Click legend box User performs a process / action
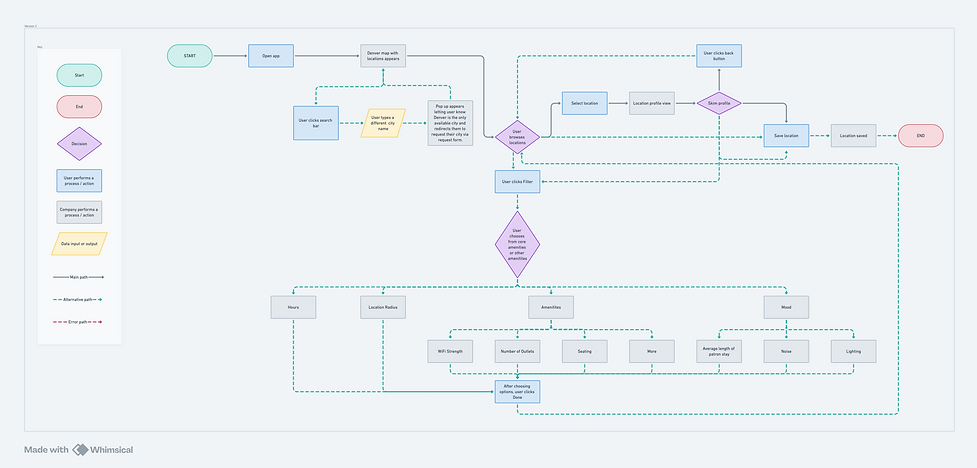Image resolution: width=977 pixels, height=468 pixels. [x=79, y=181]
